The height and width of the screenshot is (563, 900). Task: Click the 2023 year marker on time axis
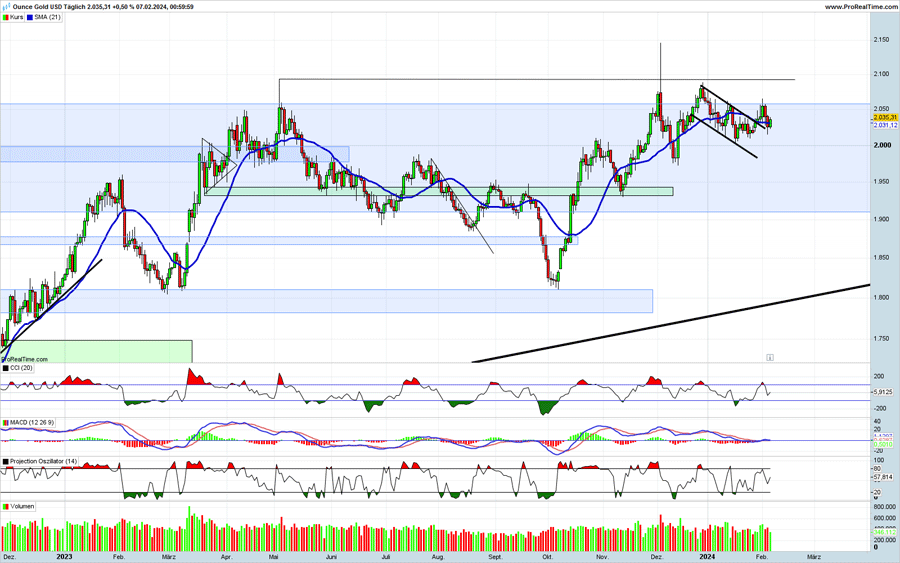click(x=64, y=554)
